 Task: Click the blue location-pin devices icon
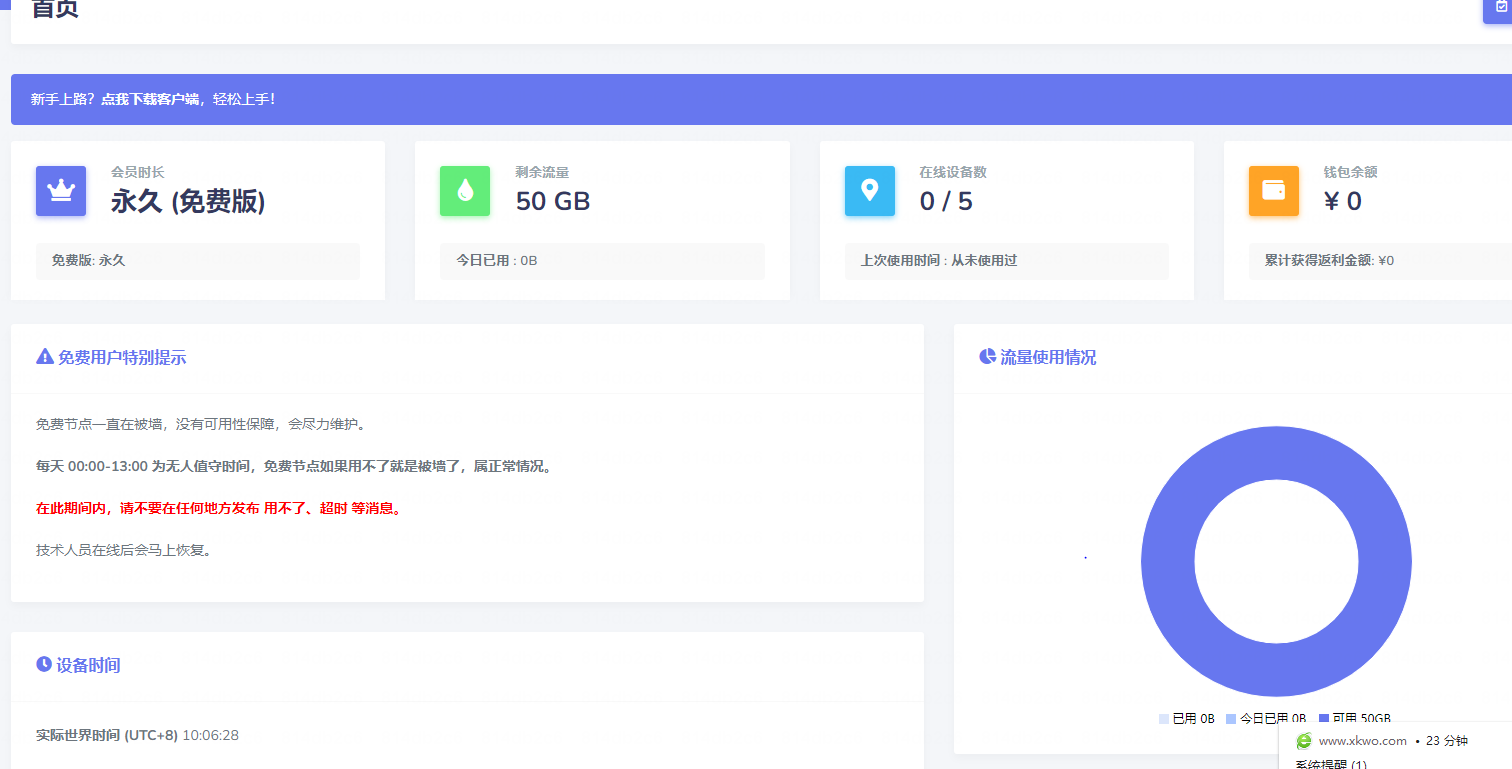pyautogui.click(x=870, y=191)
